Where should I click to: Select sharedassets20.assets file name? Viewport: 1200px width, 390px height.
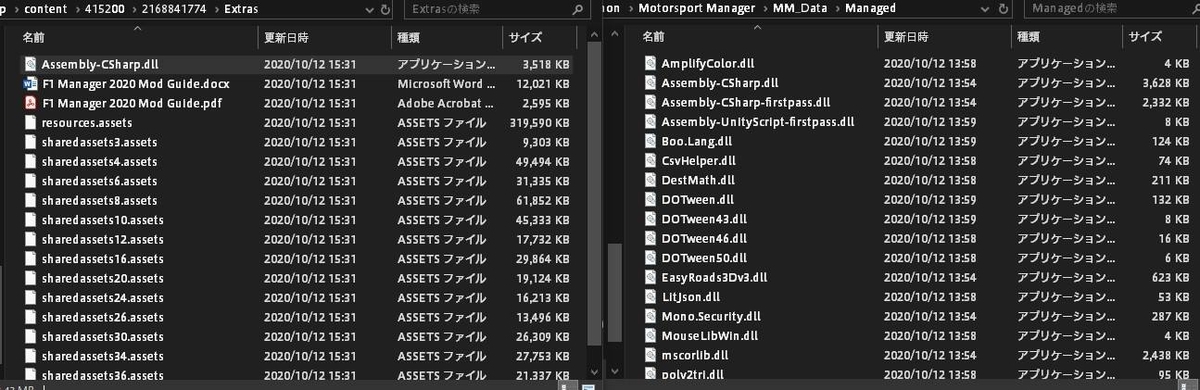[102, 278]
